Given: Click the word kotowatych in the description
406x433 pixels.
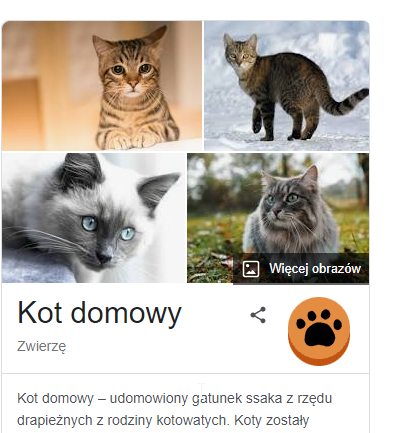Looking at the screenshot, I should click(193, 421).
